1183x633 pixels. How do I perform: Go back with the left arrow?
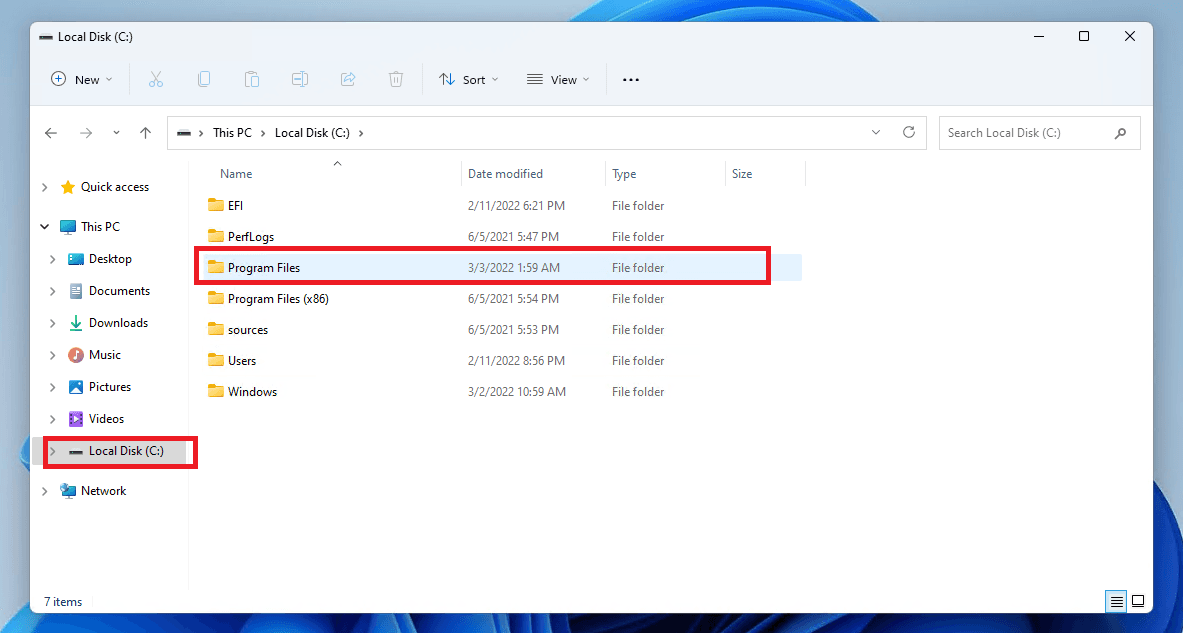pyautogui.click(x=51, y=133)
